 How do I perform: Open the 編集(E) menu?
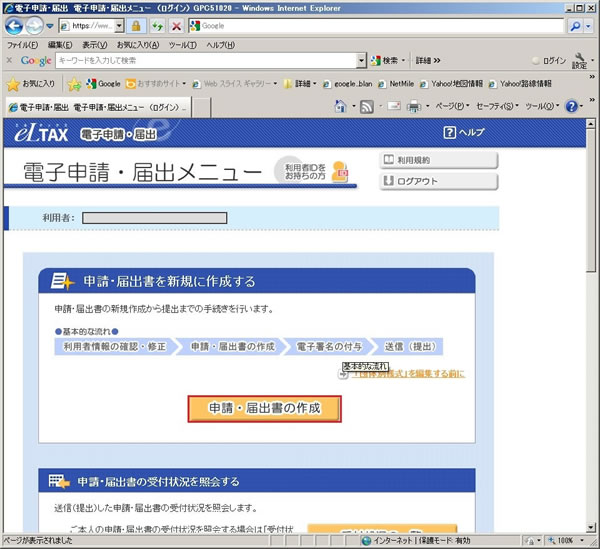[60, 45]
